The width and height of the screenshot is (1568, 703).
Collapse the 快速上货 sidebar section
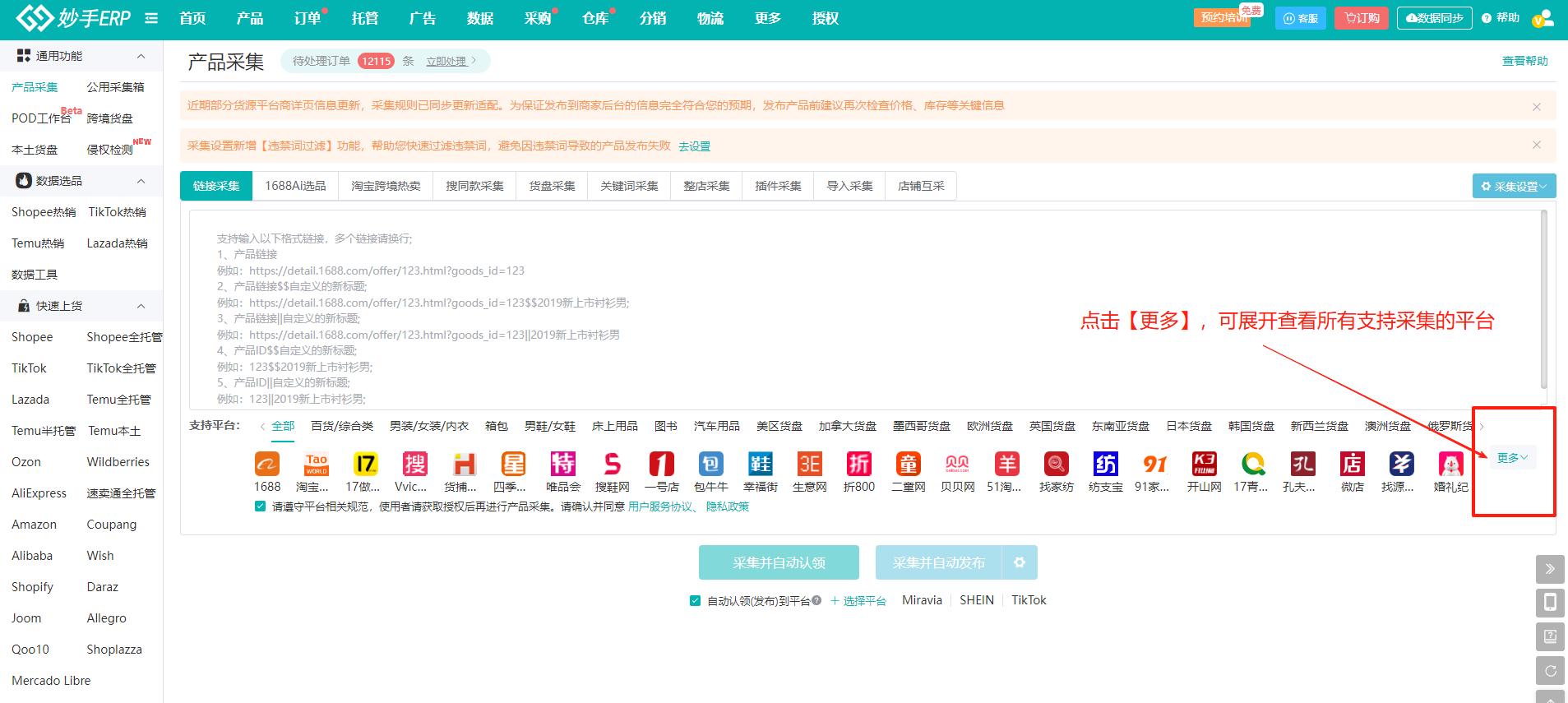[141, 306]
